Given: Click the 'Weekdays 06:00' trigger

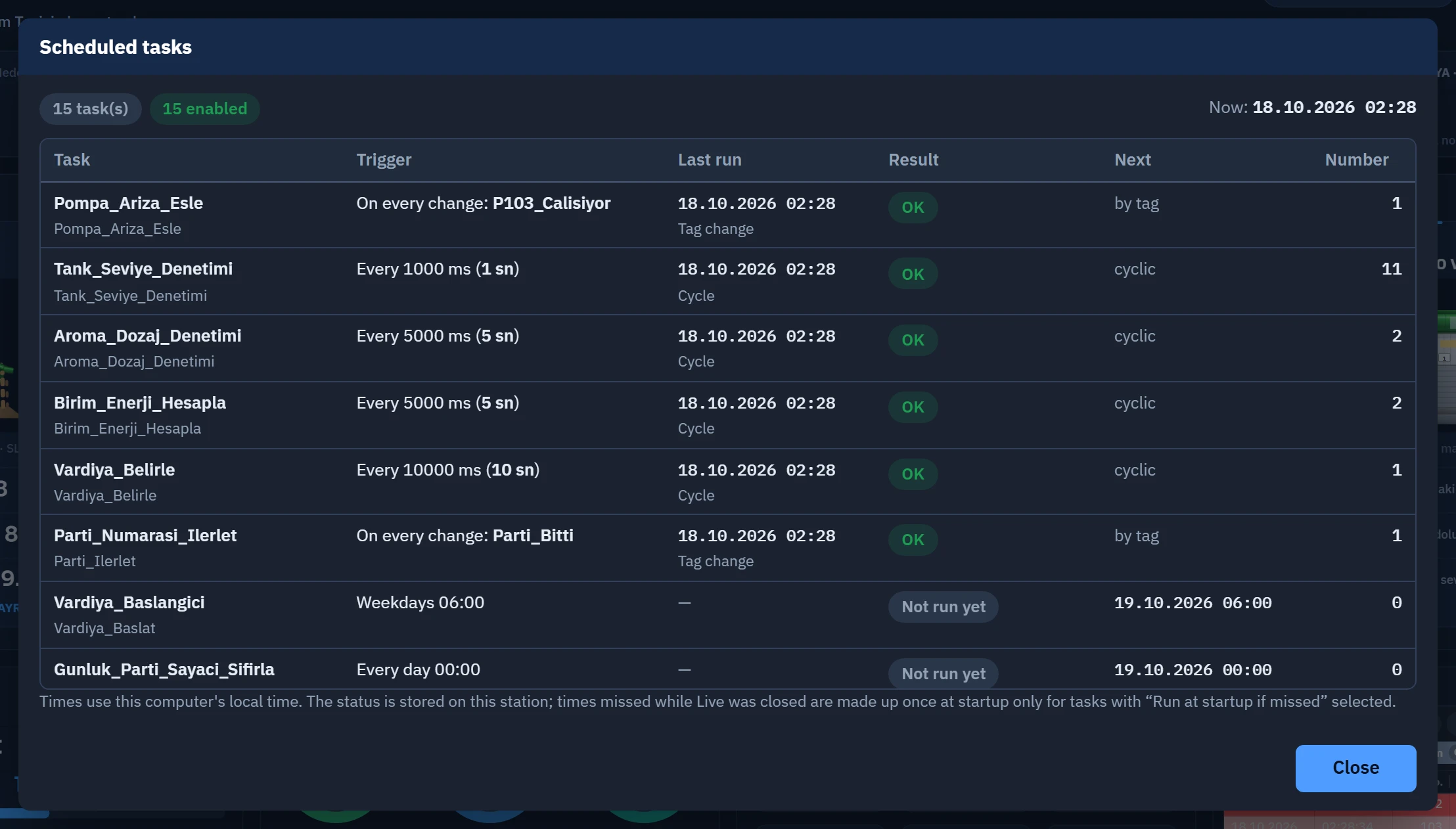Looking at the screenshot, I should point(421,602).
